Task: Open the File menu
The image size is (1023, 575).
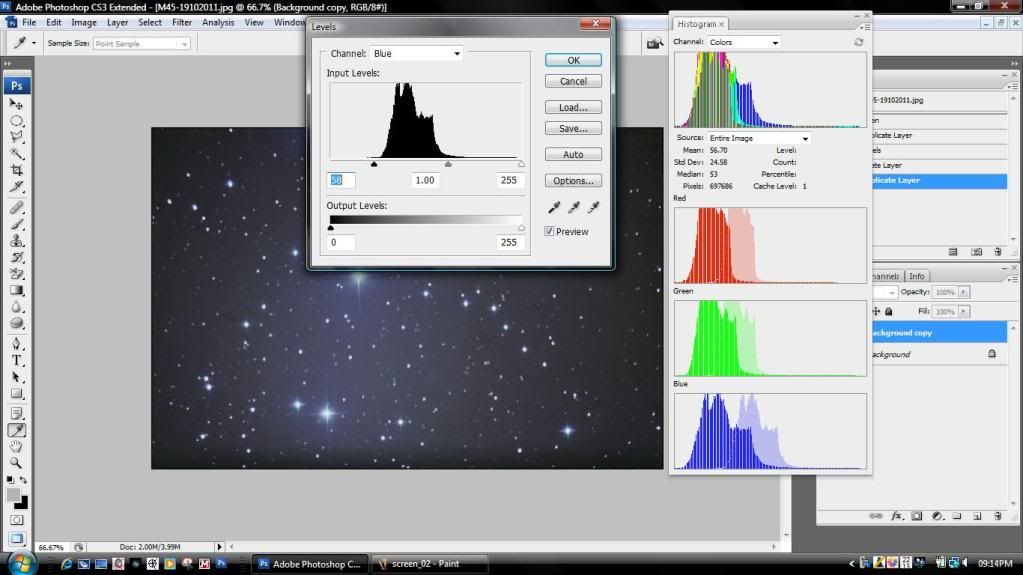Action: pos(29,22)
